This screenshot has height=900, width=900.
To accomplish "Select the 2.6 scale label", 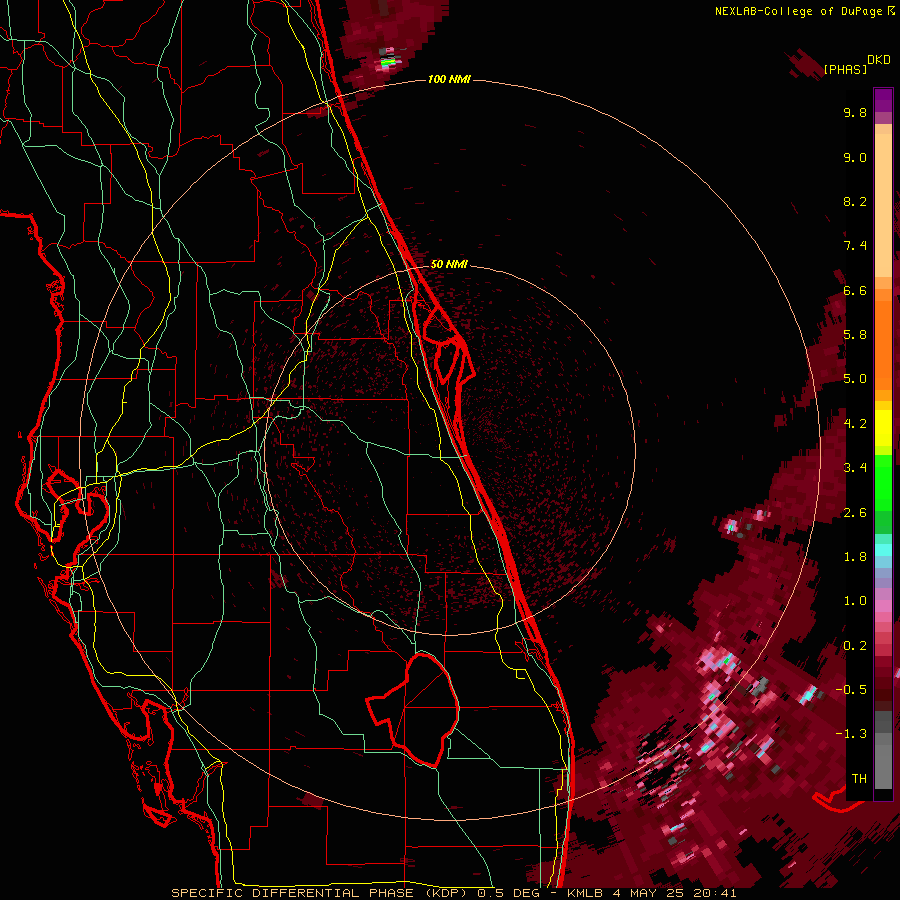I will coord(855,513).
